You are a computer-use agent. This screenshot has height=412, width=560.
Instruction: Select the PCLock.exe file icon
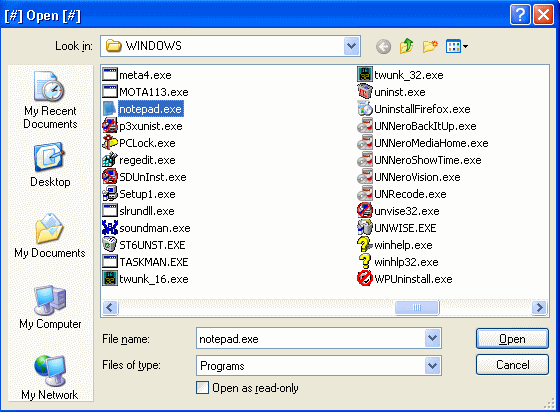tap(110, 143)
